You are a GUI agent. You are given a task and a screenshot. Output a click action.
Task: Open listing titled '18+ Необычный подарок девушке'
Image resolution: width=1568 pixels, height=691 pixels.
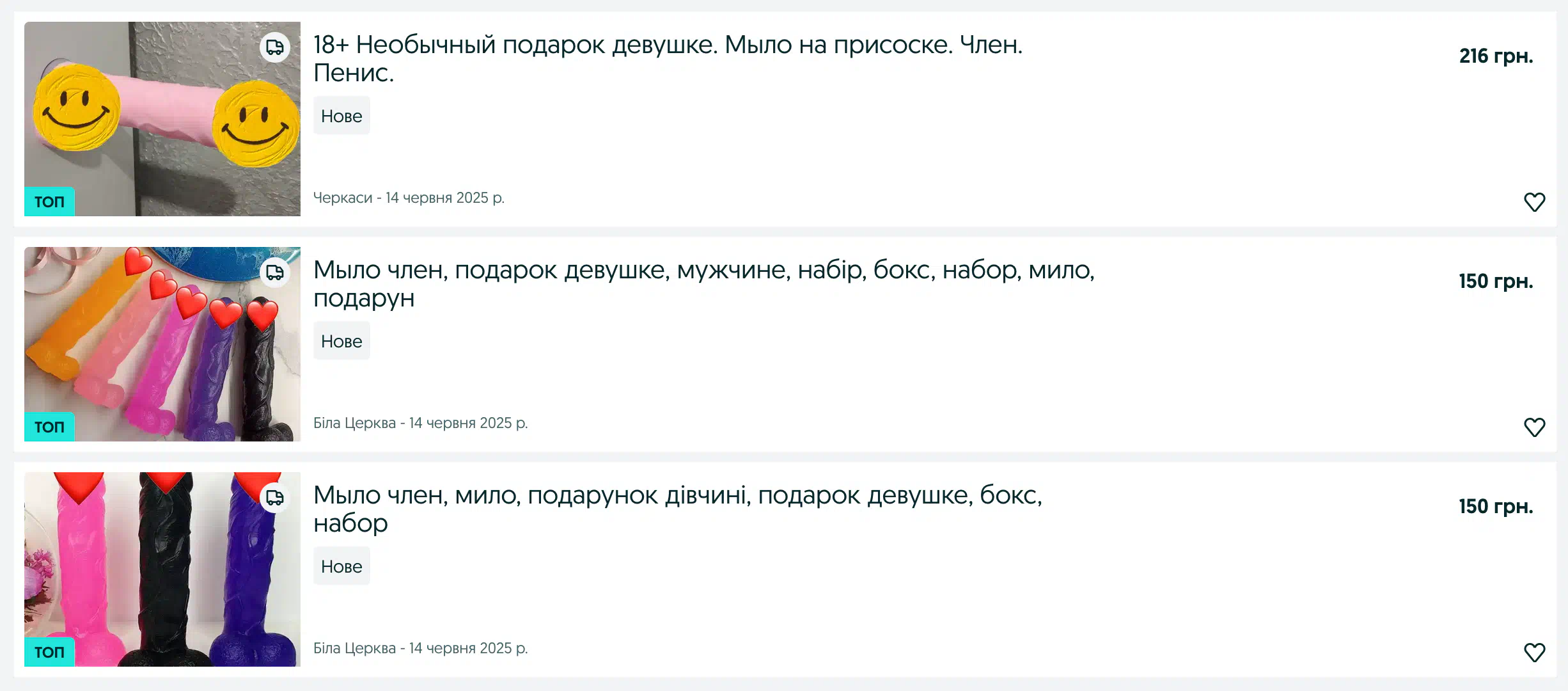[668, 59]
